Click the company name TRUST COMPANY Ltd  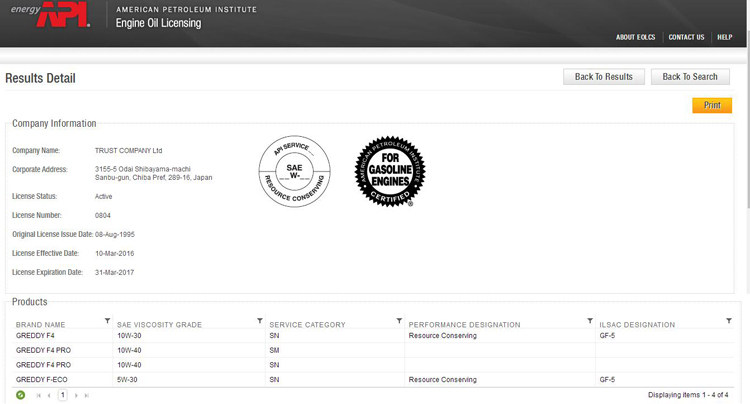click(128, 151)
